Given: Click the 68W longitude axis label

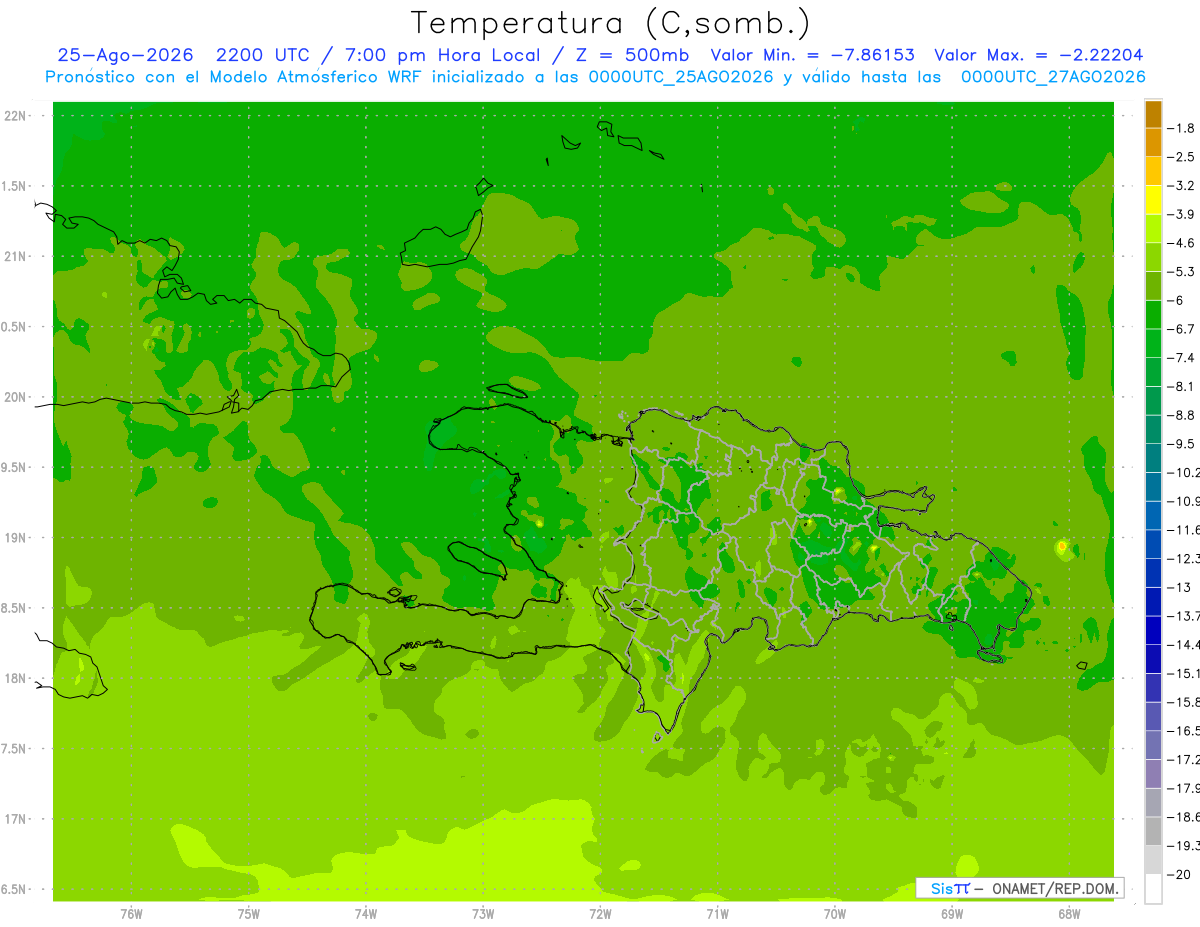Looking at the screenshot, I should pyautogui.click(x=1069, y=913).
